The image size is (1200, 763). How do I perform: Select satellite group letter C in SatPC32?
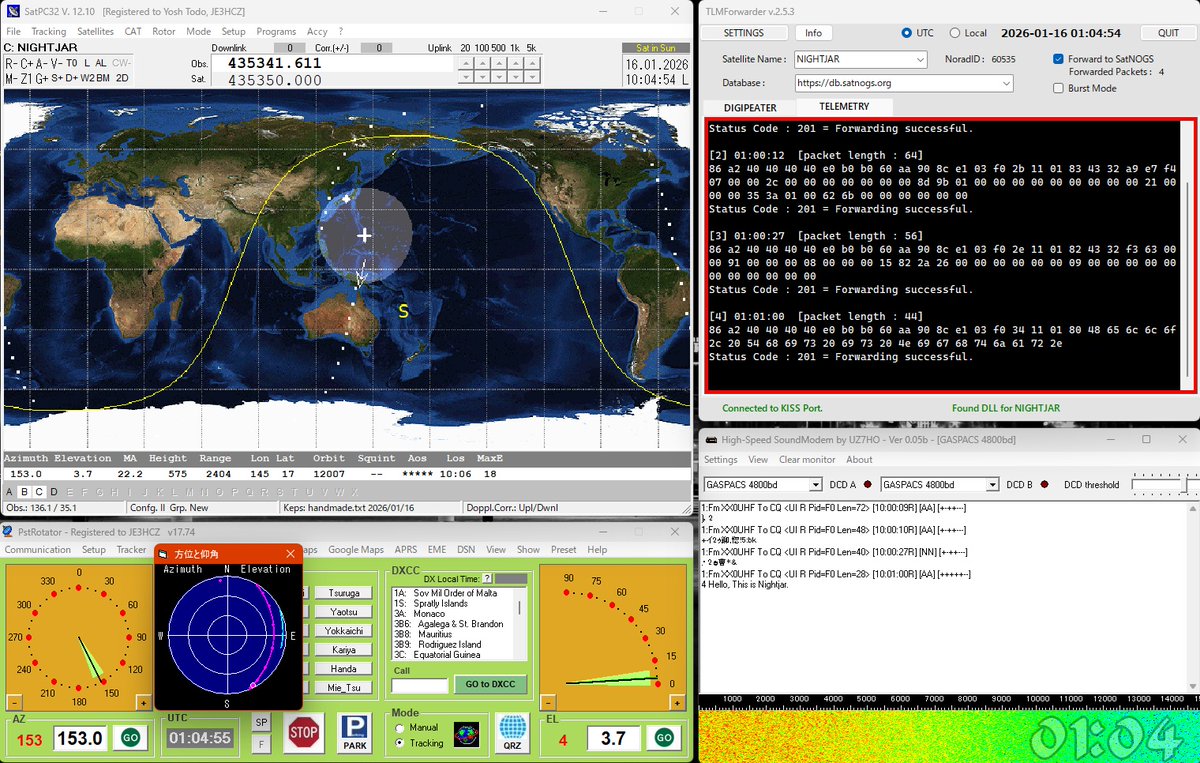pos(39,492)
